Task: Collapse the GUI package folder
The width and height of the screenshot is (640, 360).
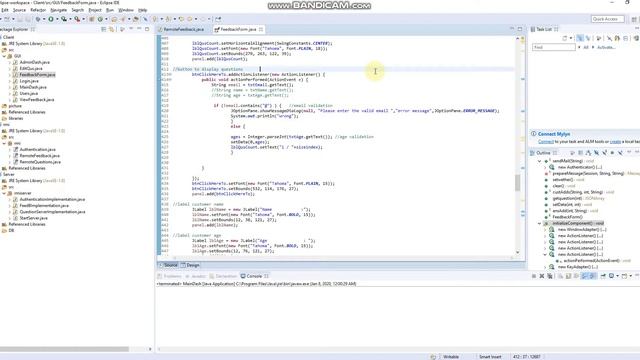Action: click(x=4, y=56)
